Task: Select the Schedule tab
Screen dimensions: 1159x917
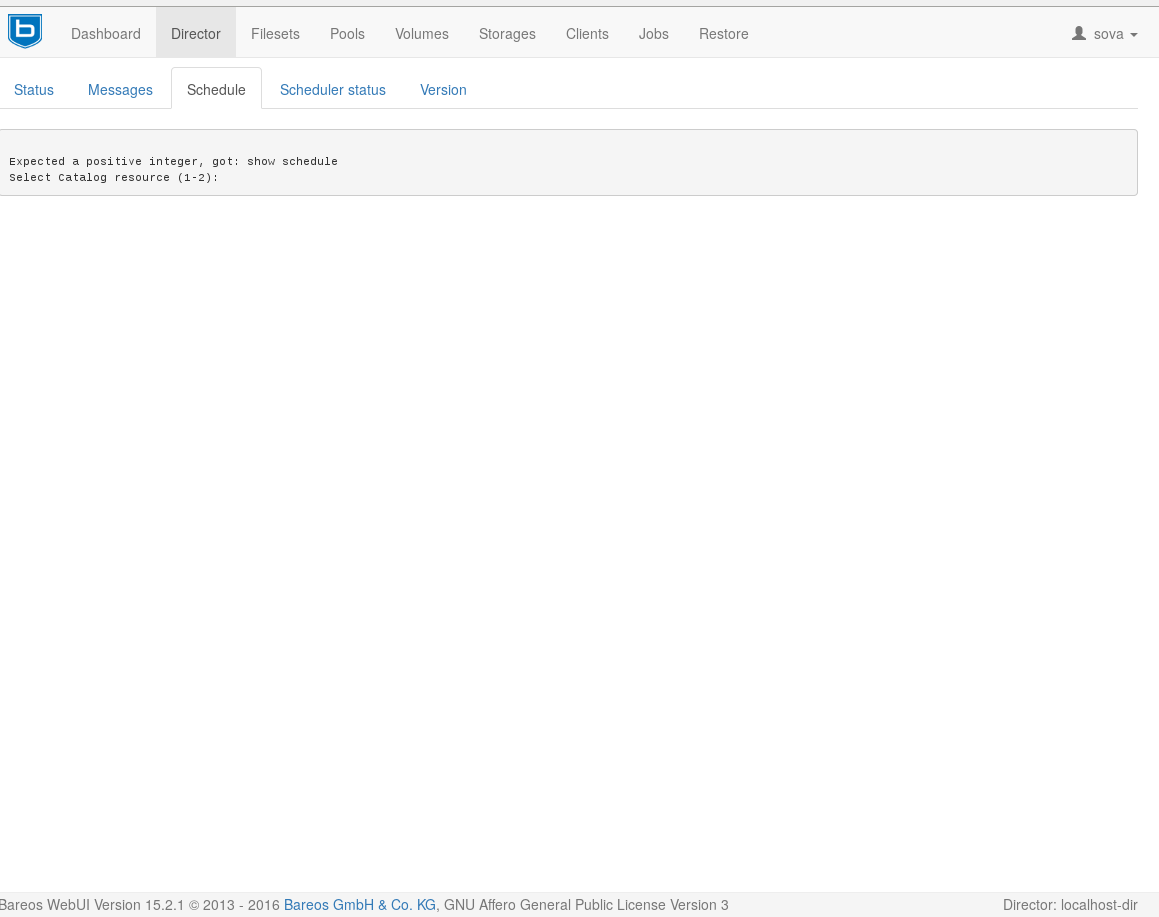Action: pos(216,90)
